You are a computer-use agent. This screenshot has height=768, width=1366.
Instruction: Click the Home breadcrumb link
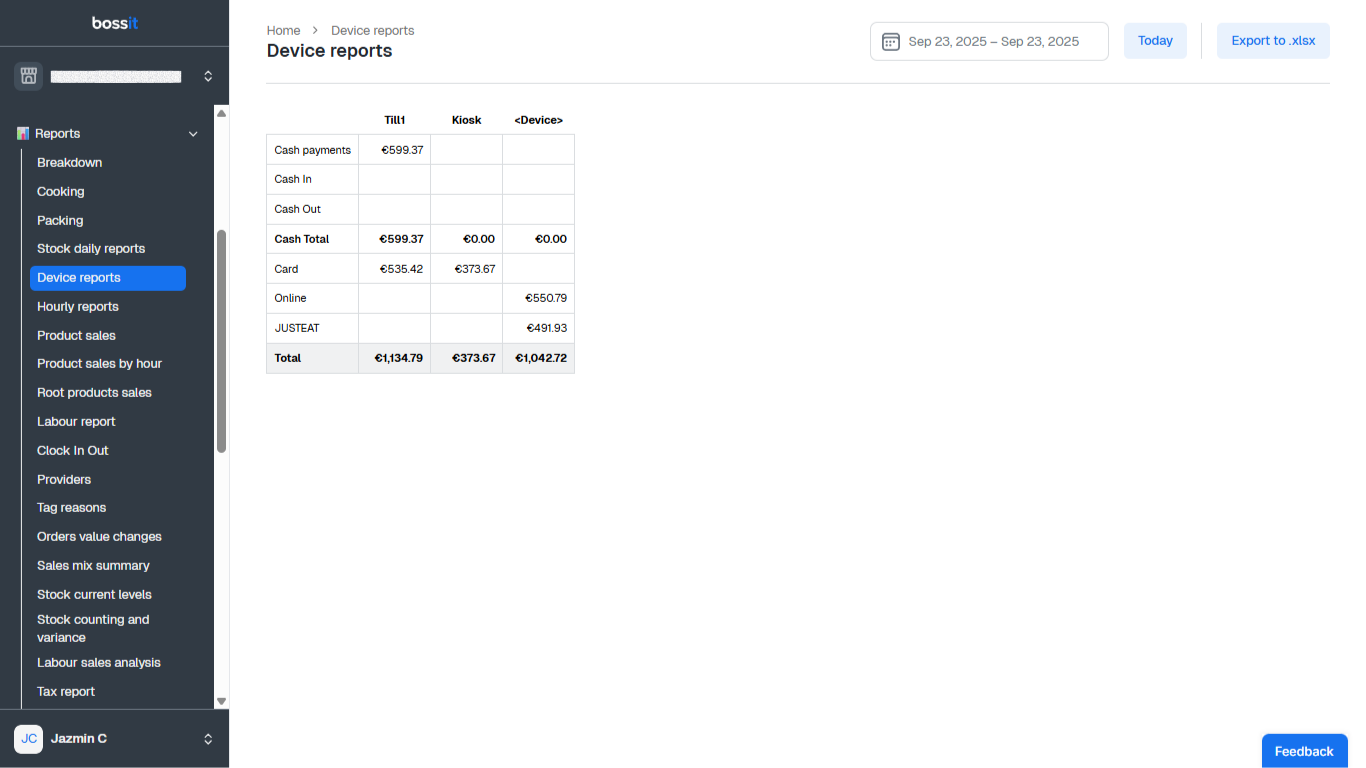[x=283, y=31]
